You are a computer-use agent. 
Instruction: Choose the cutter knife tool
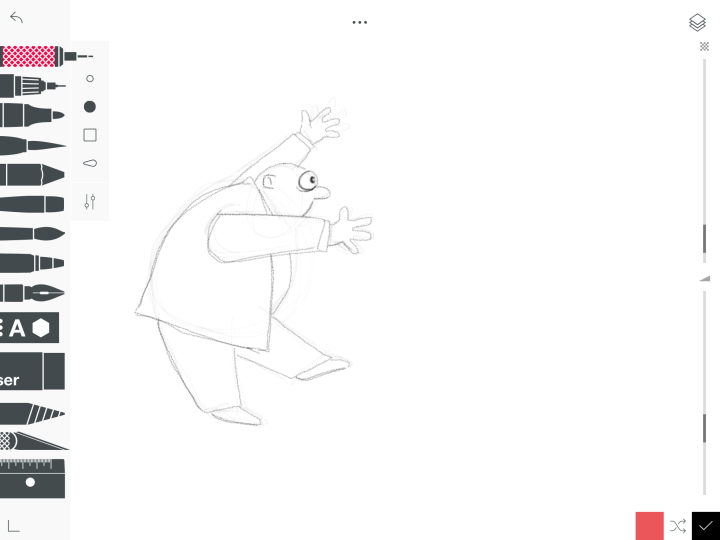[32, 440]
